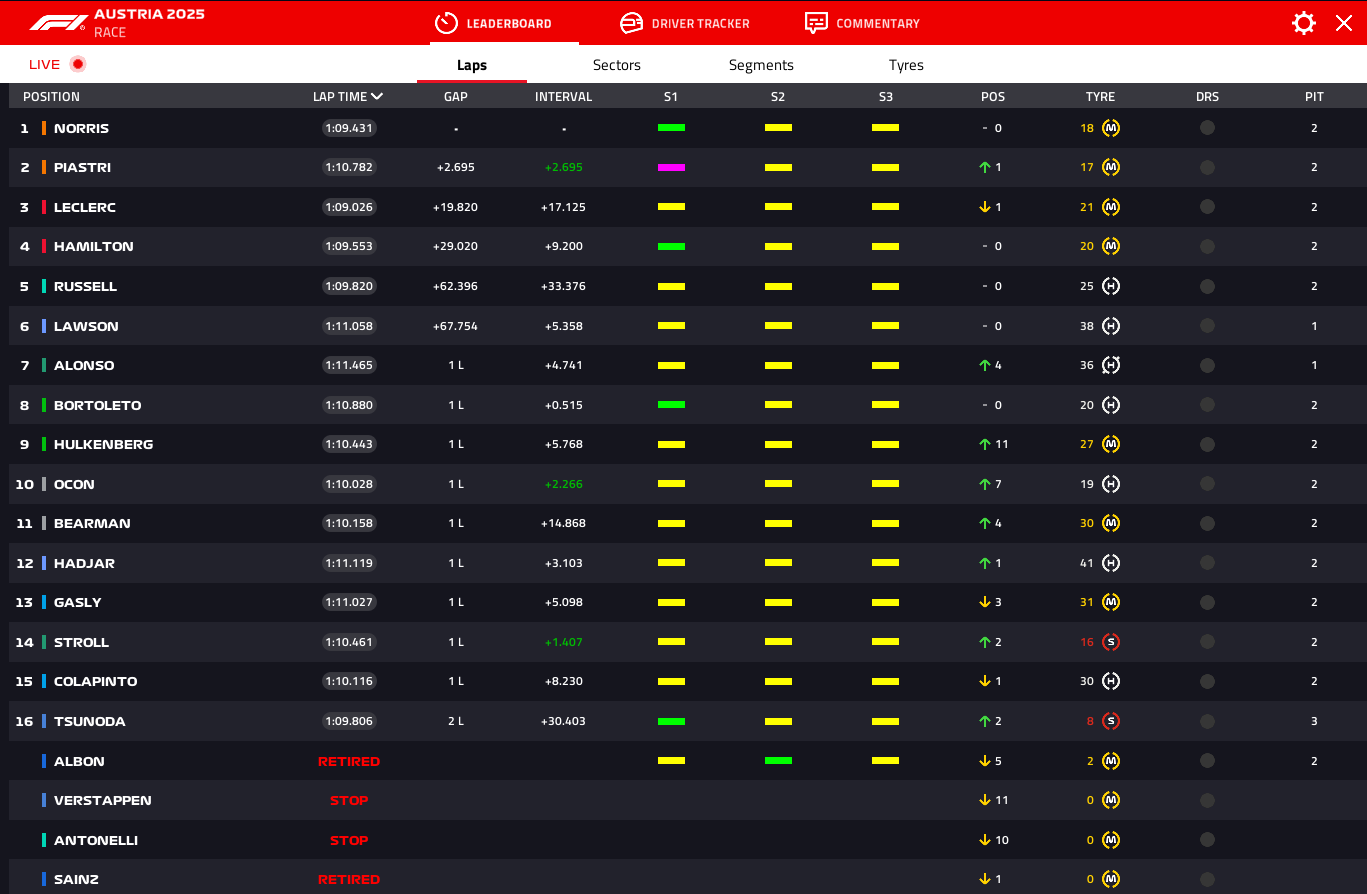Click Leclerc's lap time 1:09.026
This screenshot has width=1367, height=894.
[x=349, y=207]
